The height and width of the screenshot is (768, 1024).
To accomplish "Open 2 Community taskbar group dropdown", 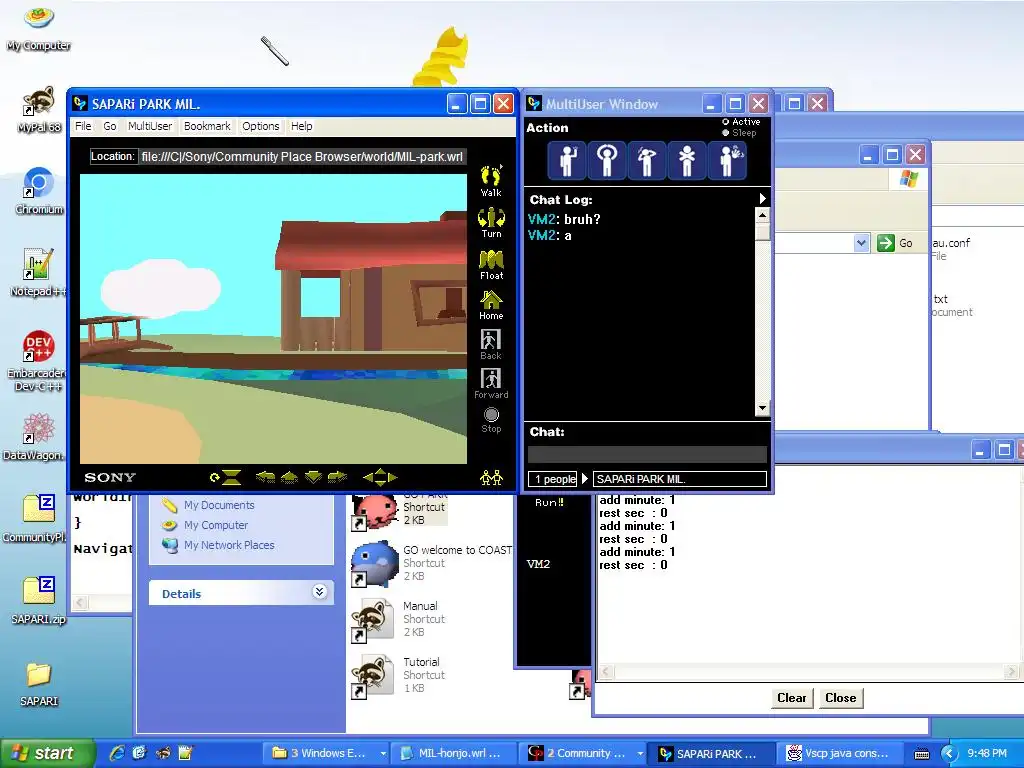I will point(640,754).
